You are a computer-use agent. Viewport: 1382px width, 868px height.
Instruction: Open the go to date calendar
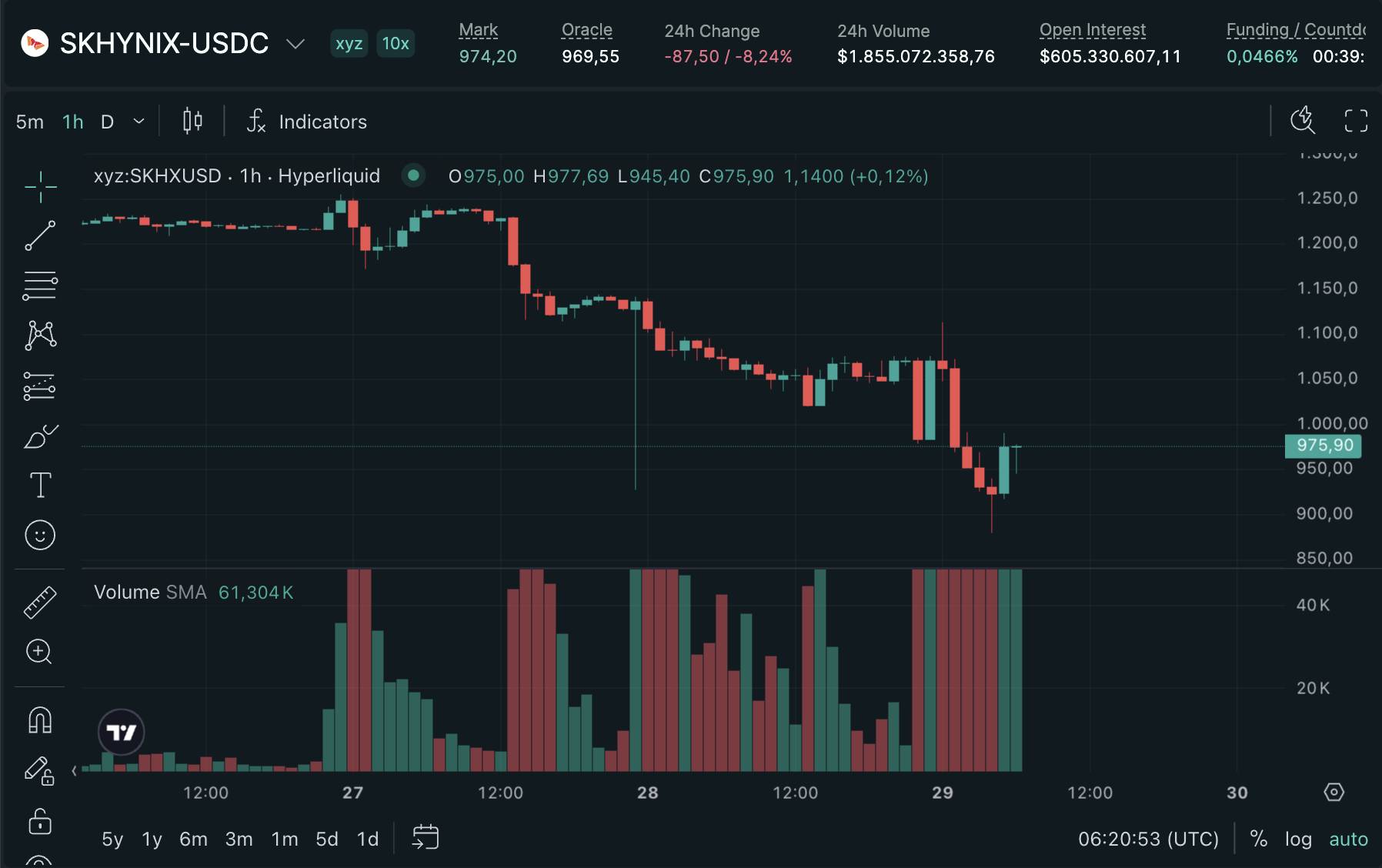(426, 837)
